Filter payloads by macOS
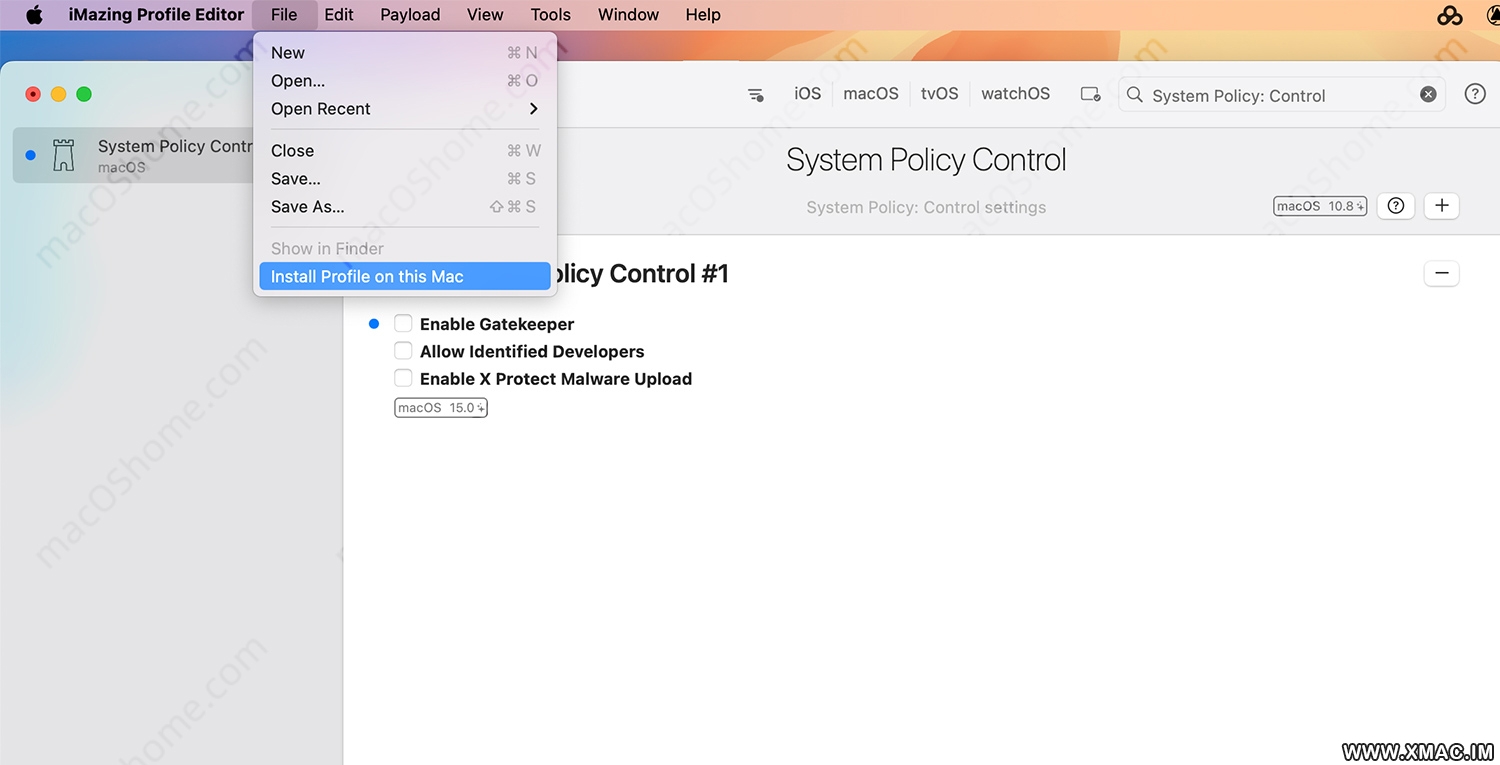Image resolution: width=1500 pixels, height=765 pixels. [871, 94]
